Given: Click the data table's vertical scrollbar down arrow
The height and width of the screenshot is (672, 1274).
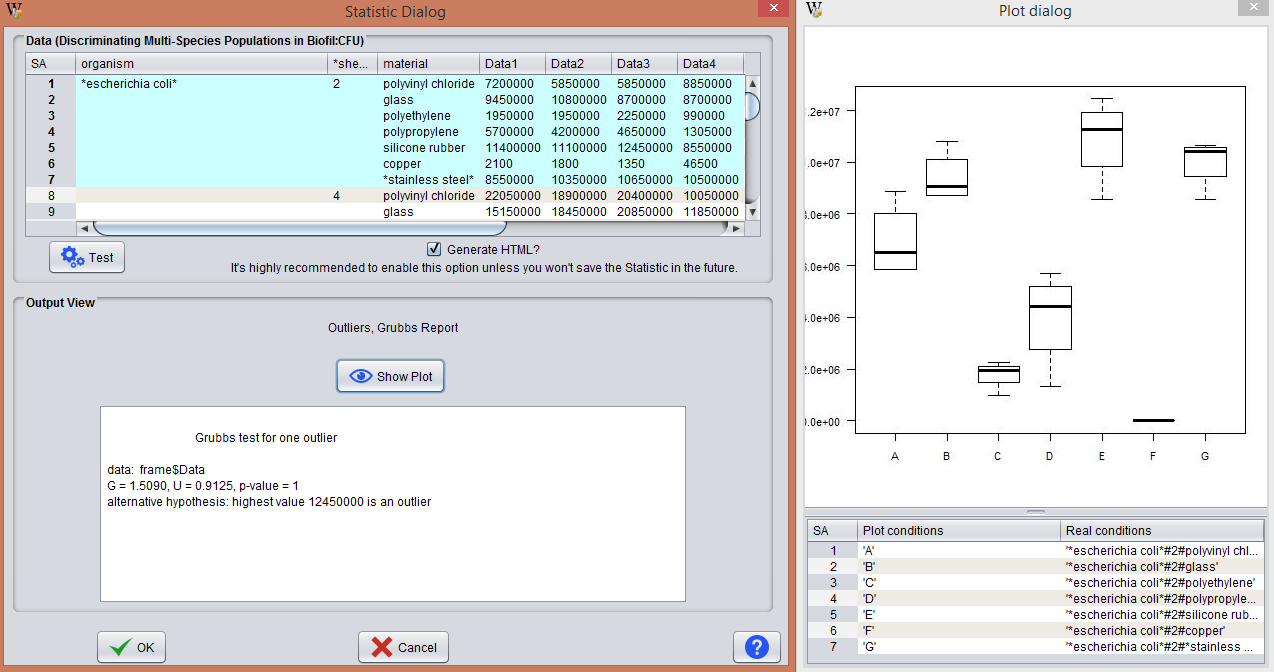Looking at the screenshot, I should pyautogui.click(x=752, y=210).
